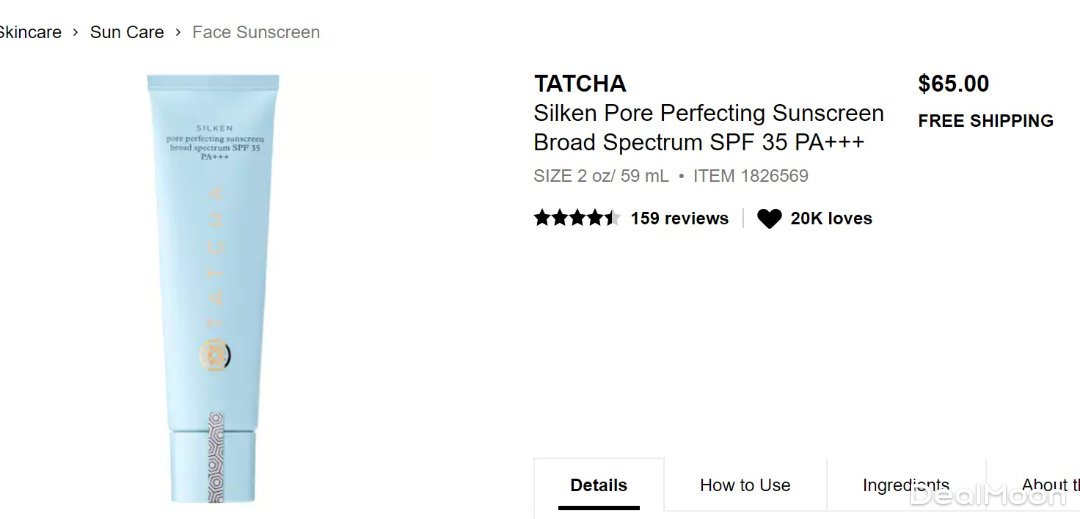The width and height of the screenshot is (1080, 519).
Task: Click the chevron after Skincare breadcrumb
Action: 75,32
